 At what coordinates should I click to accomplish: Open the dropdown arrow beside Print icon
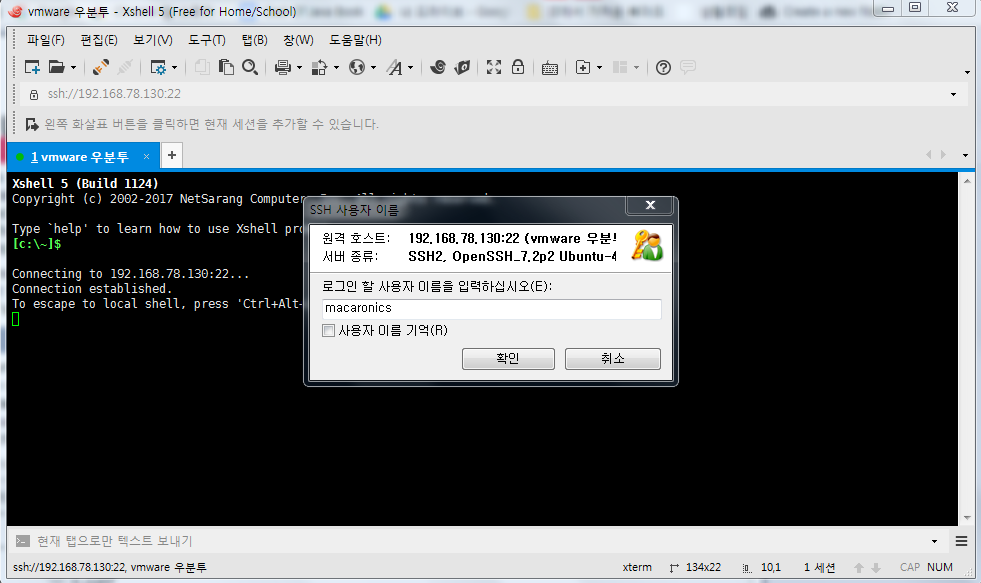tap(300, 68)
